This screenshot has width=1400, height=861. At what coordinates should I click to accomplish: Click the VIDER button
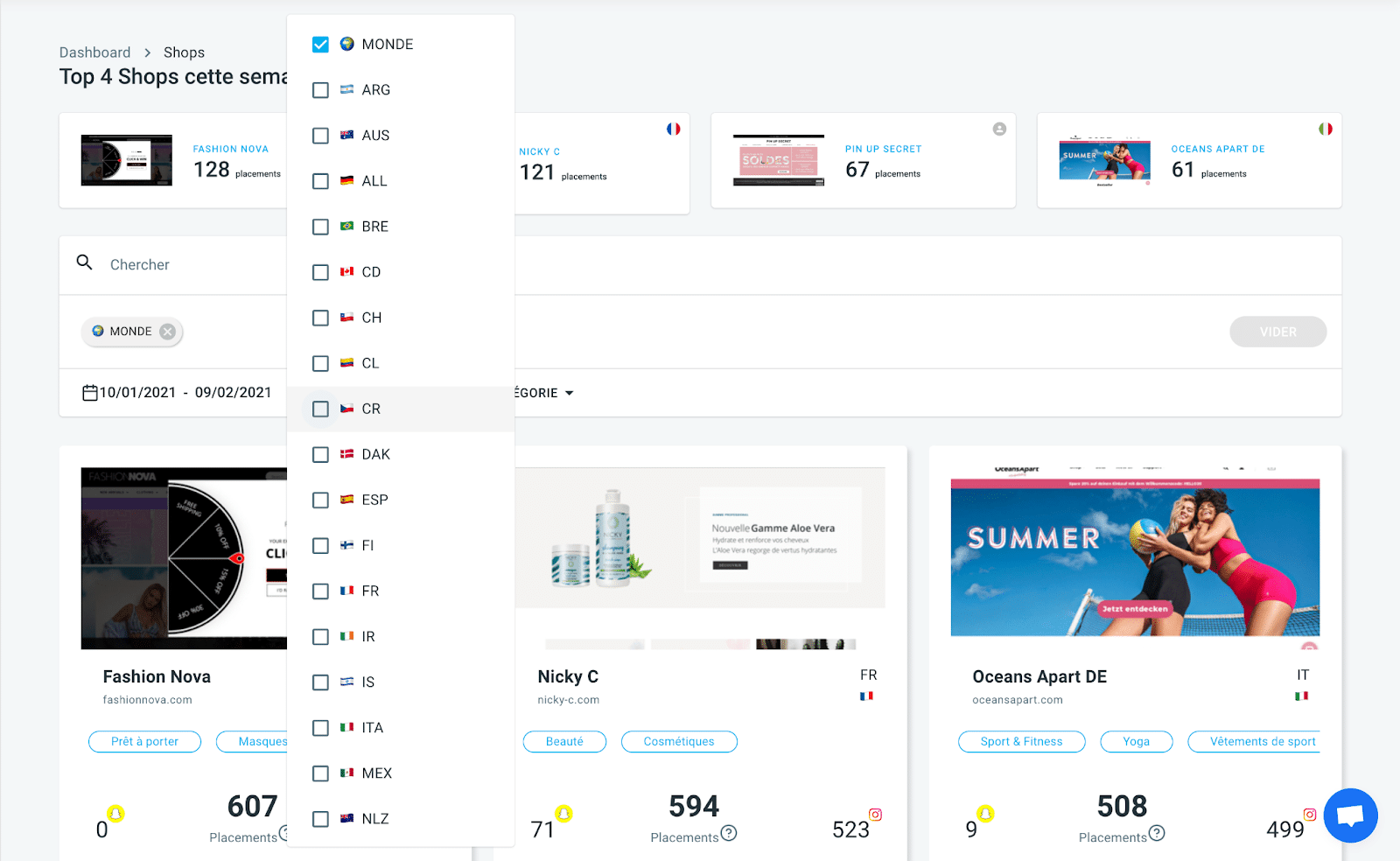pyautogui.click(x=1277, y=332)
